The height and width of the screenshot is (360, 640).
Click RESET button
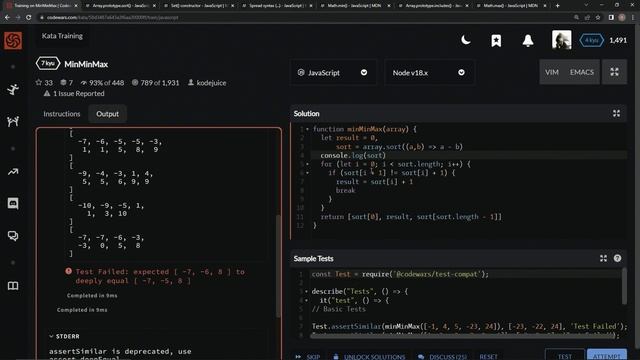coord(488,356)
